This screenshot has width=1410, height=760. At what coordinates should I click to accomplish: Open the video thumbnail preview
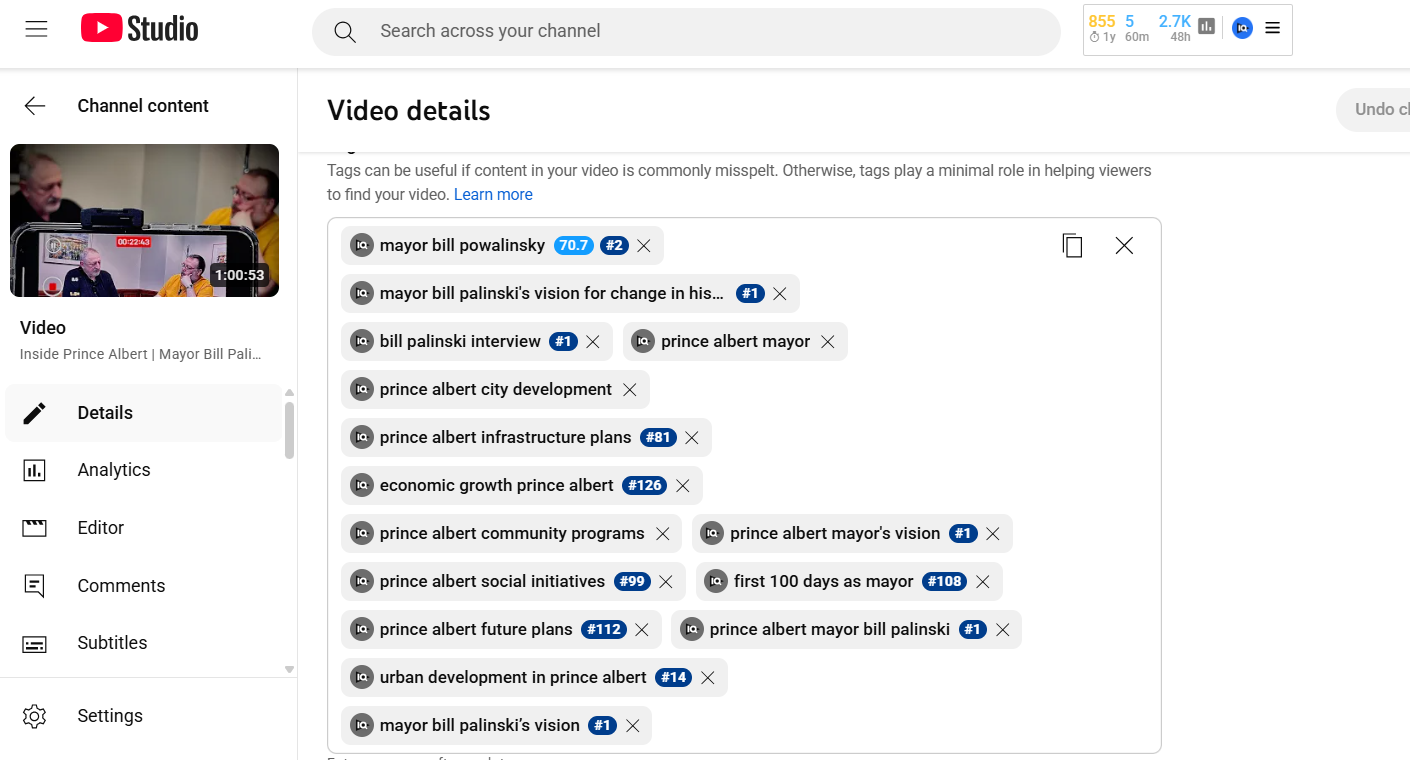[144, 220]
